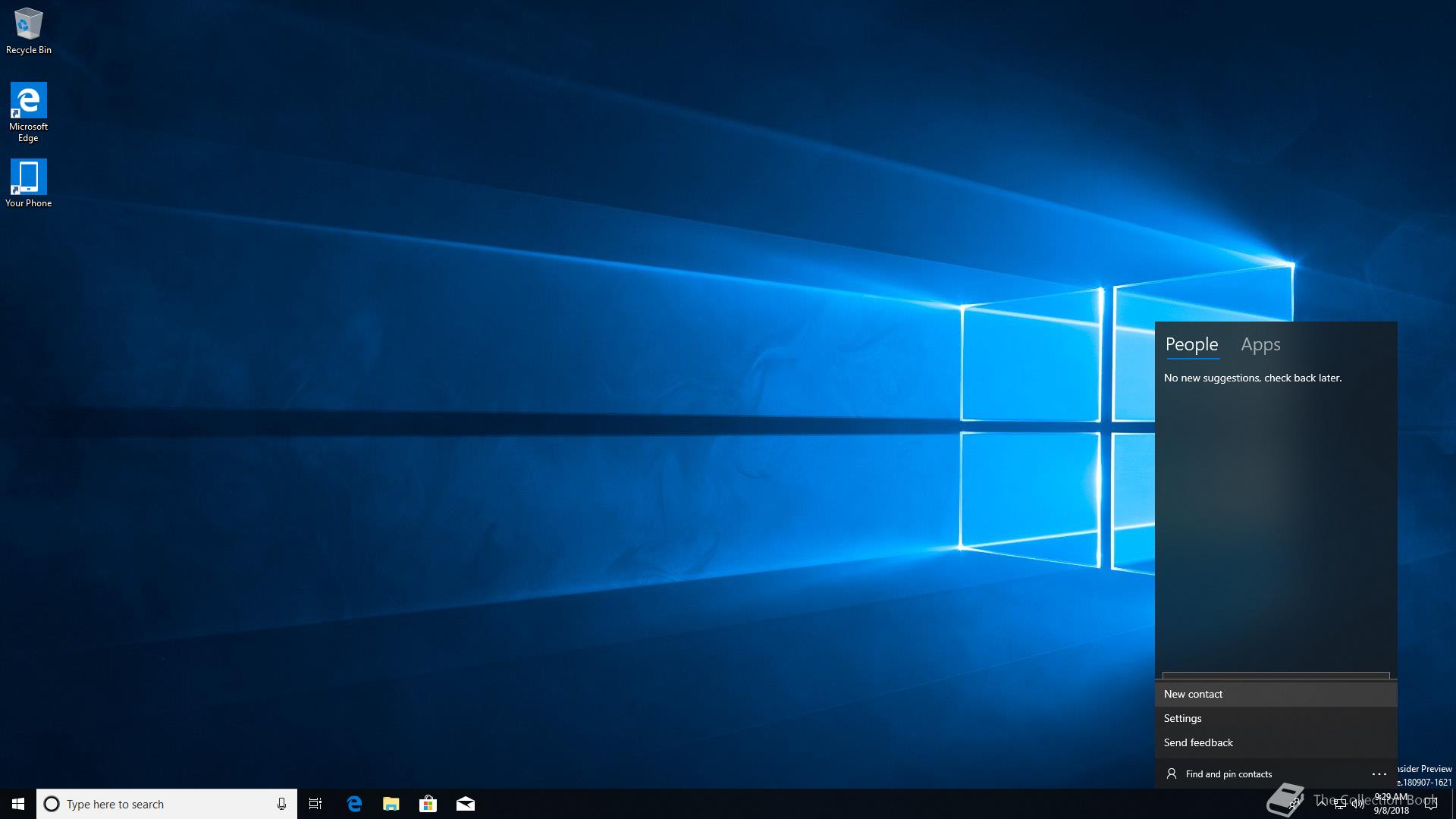Open the volume speaker tray icon
Screen dimensions: 1456x819
coord(1358,804)
